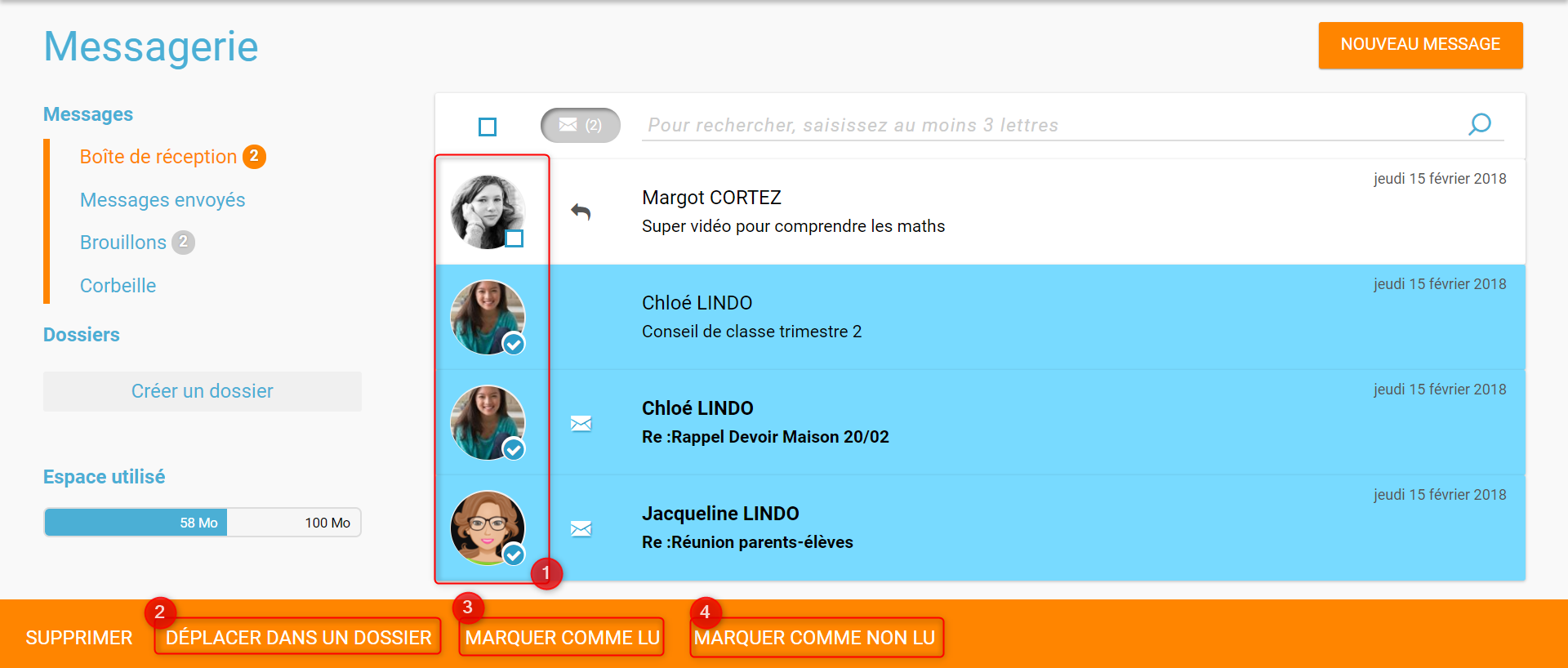Screen dimensions: 1568x668
Task: Click Jacqueline LINDO's cartoon avatar
Action: 487,527
